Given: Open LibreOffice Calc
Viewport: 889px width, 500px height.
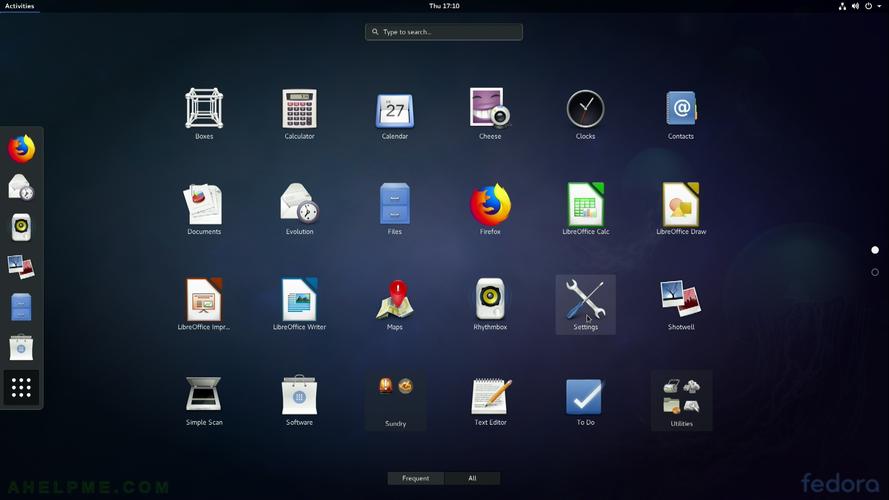Looking at the screenshot, I should pos(585,209).
